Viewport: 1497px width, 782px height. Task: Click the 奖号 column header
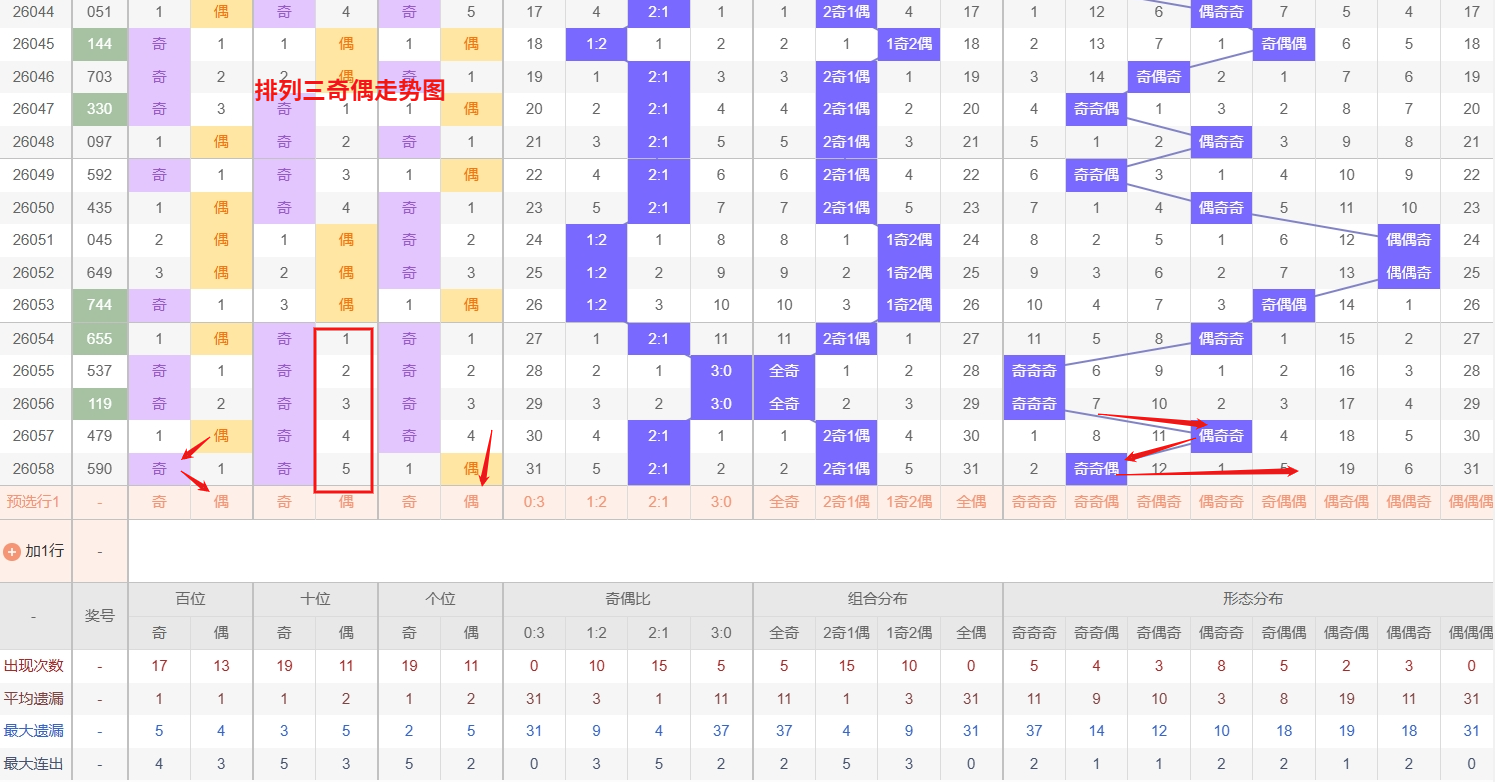[x=100, y=615]
